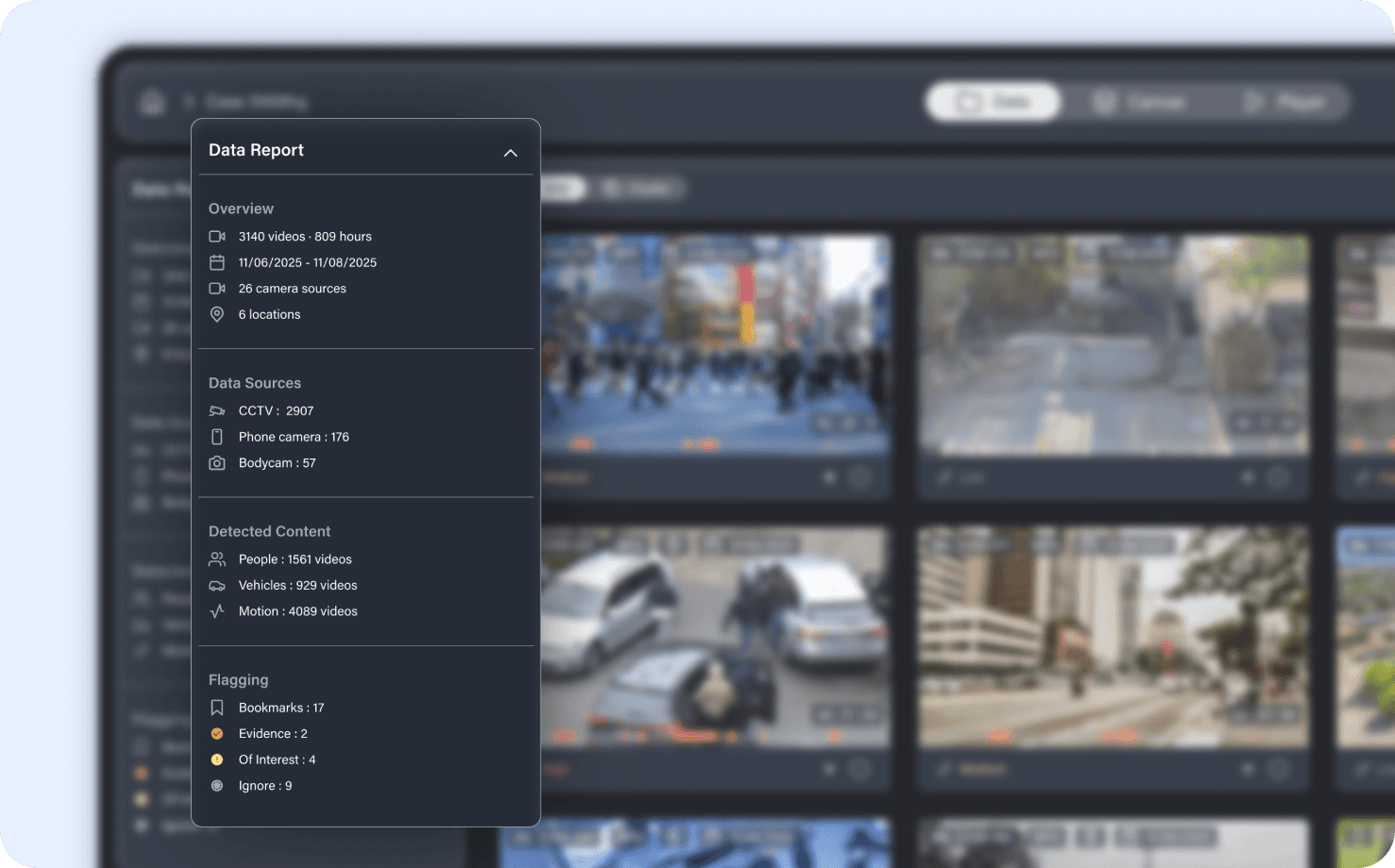1395x868 pixels.
Task: Go to home via the house icon
Action: click(153, 102)
